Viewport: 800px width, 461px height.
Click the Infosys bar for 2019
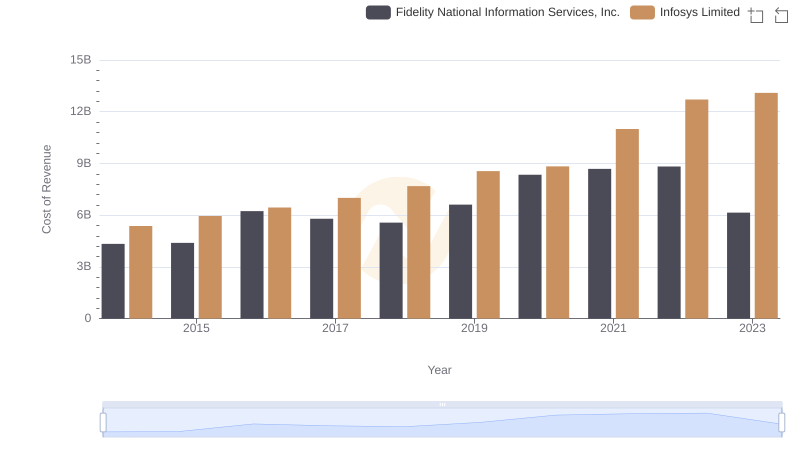[x=488, y=245]
